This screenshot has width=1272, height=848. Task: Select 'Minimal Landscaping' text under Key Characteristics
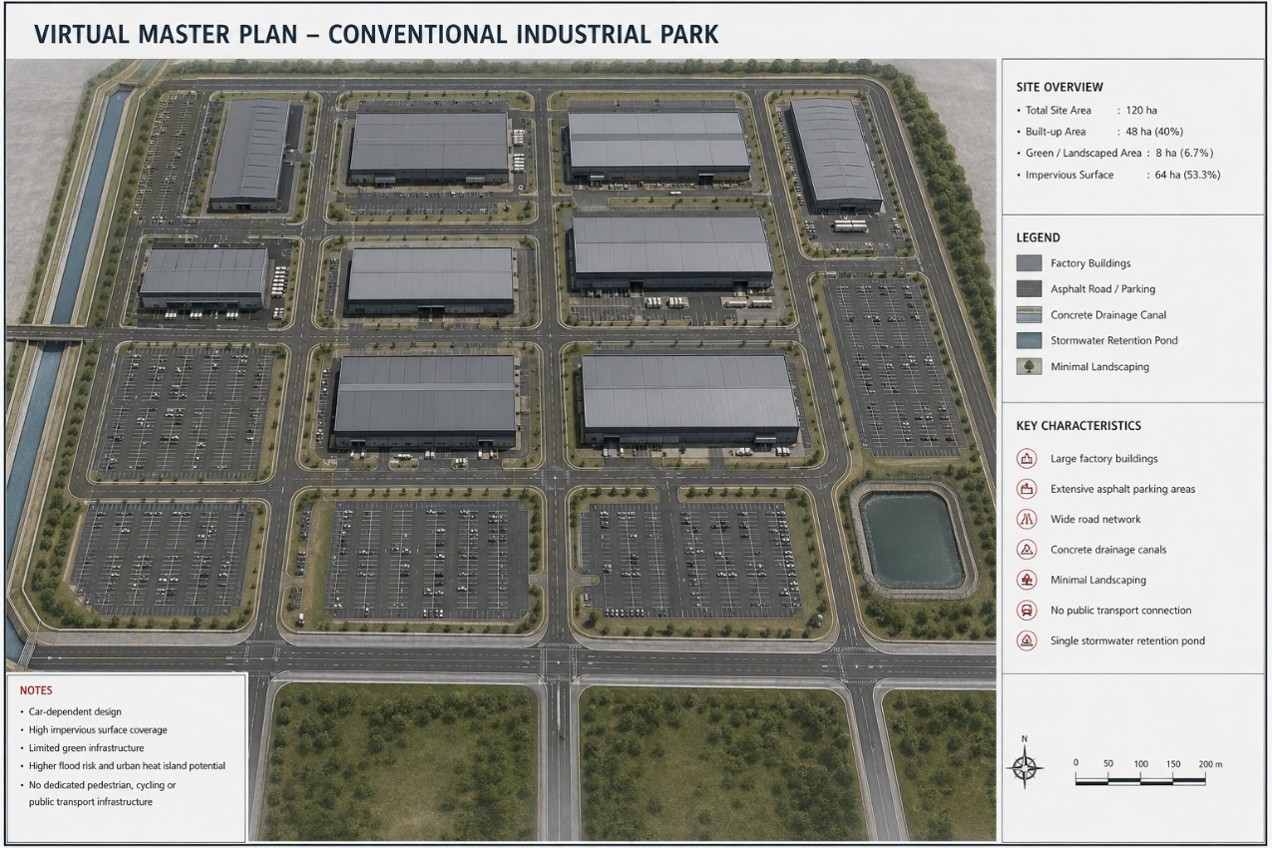[1099, 580]
